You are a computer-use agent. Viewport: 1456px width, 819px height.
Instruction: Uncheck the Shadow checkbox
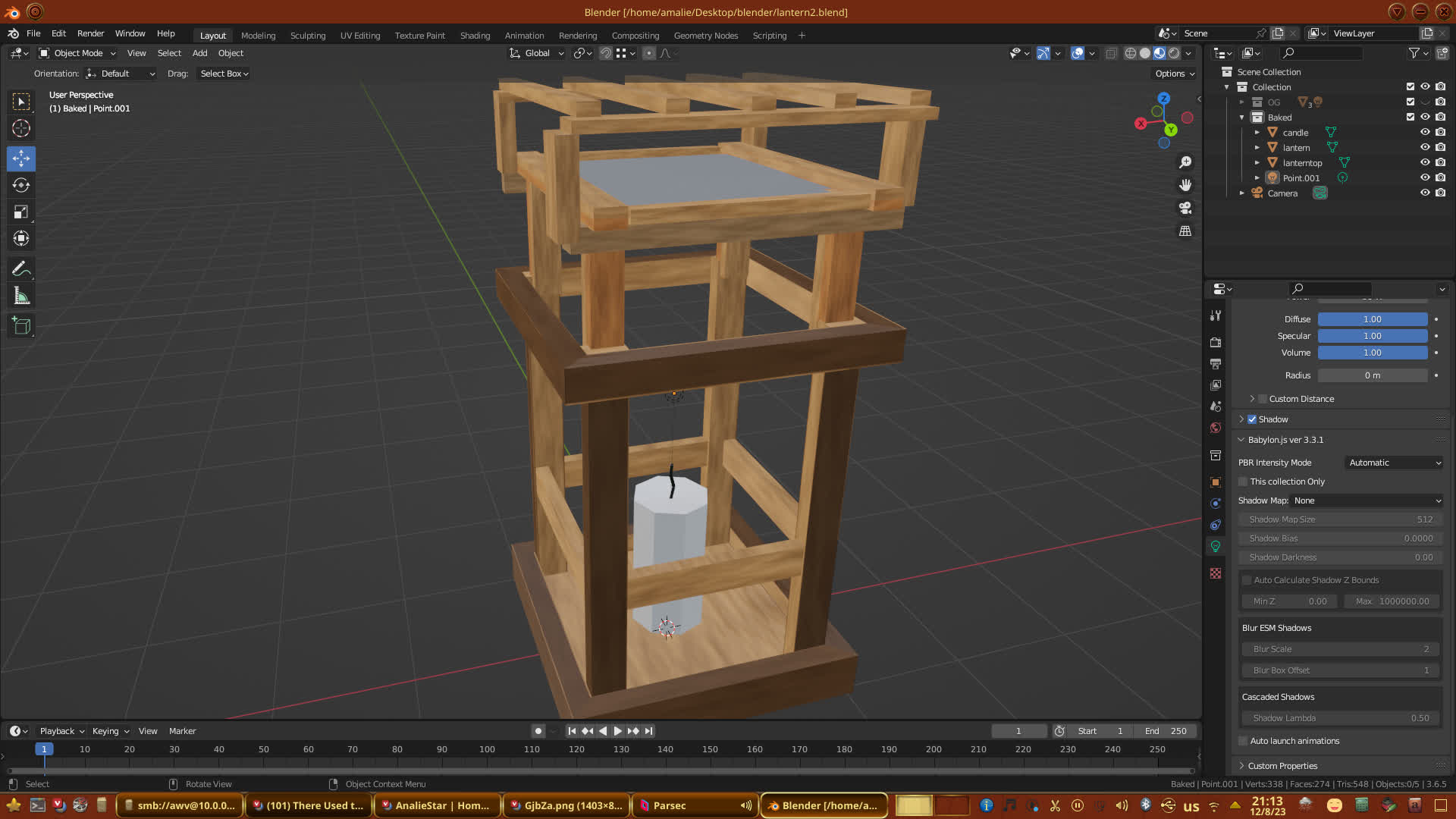(x=1252, y=419)
